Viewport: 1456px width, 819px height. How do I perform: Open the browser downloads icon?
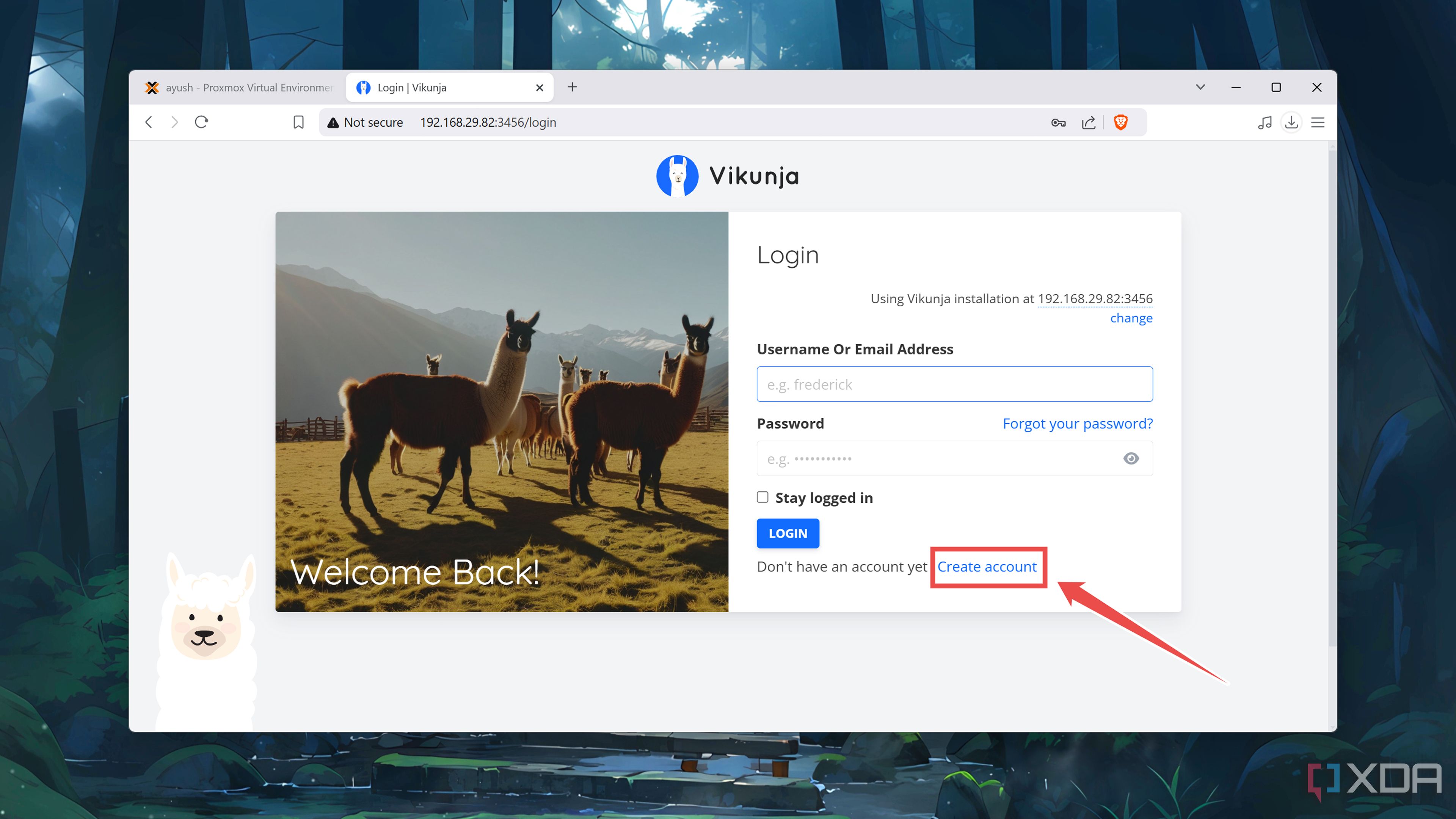pyautogui.click(x=1291, y=122)
